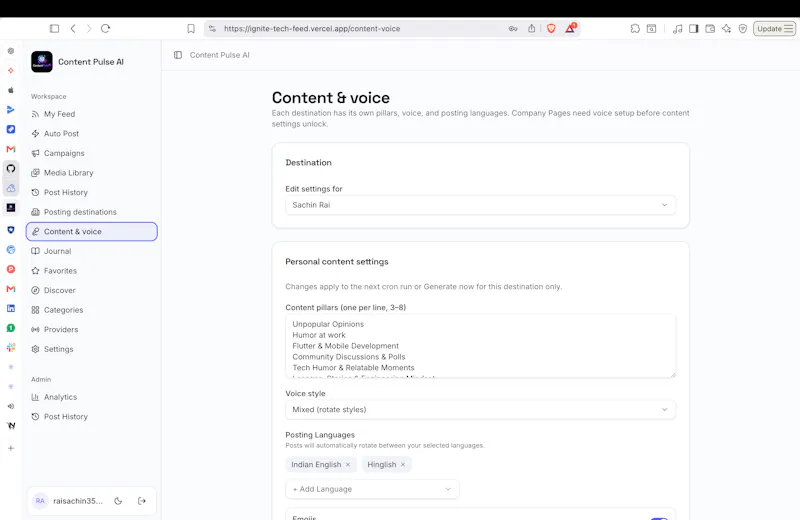Screen dimensions: 800x520
Task: Toggle dark mode moon icon
Action: pos(118,501)
